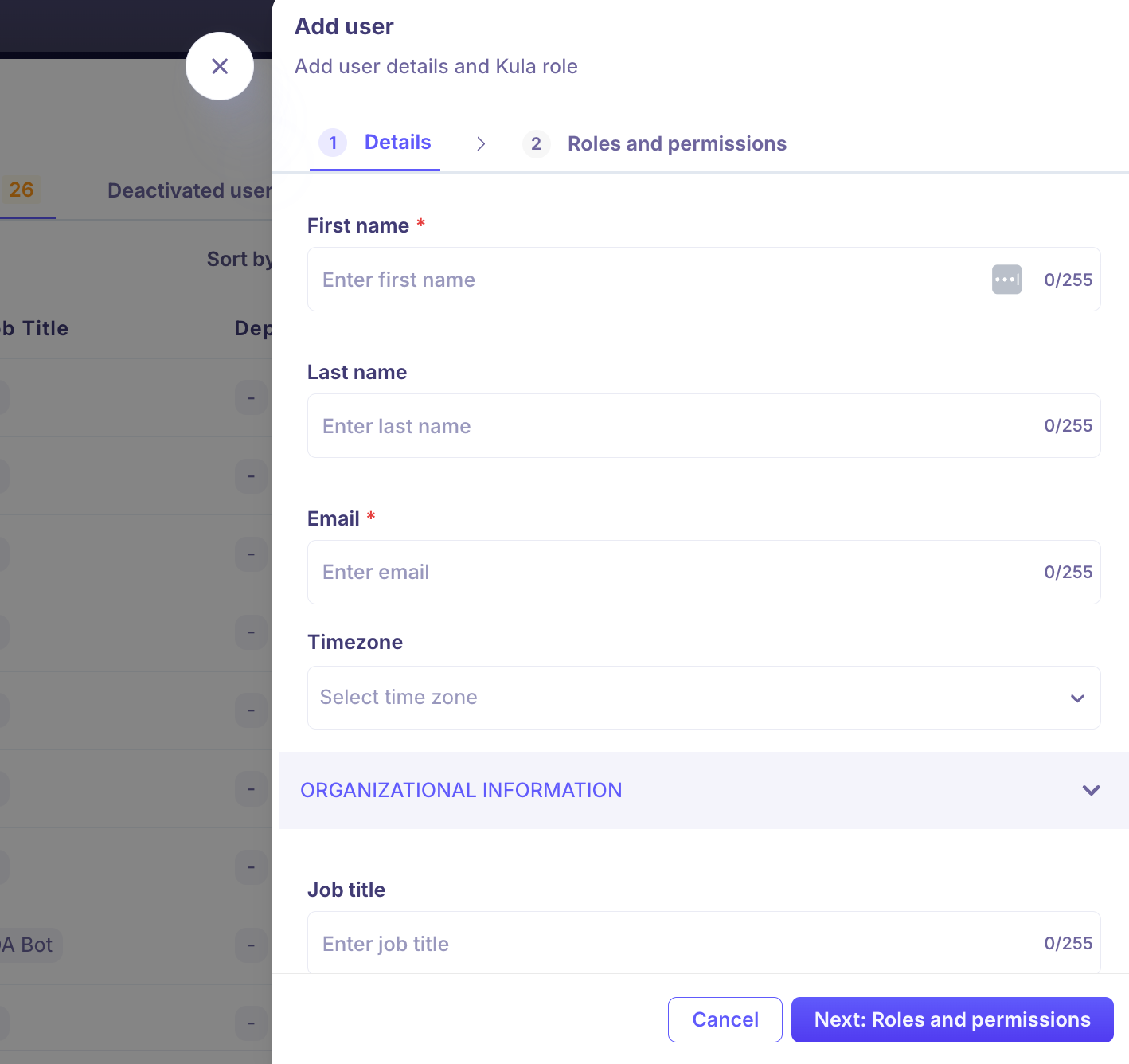The image size is (1129, 1064).
Task: Click the timezone dropdown chevron
Action: (x=1077, y=698)
